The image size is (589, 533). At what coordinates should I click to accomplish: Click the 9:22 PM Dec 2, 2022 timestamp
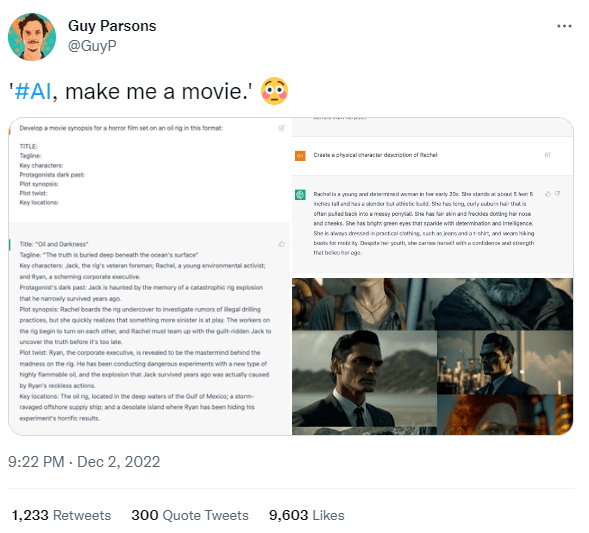point(84,462)
